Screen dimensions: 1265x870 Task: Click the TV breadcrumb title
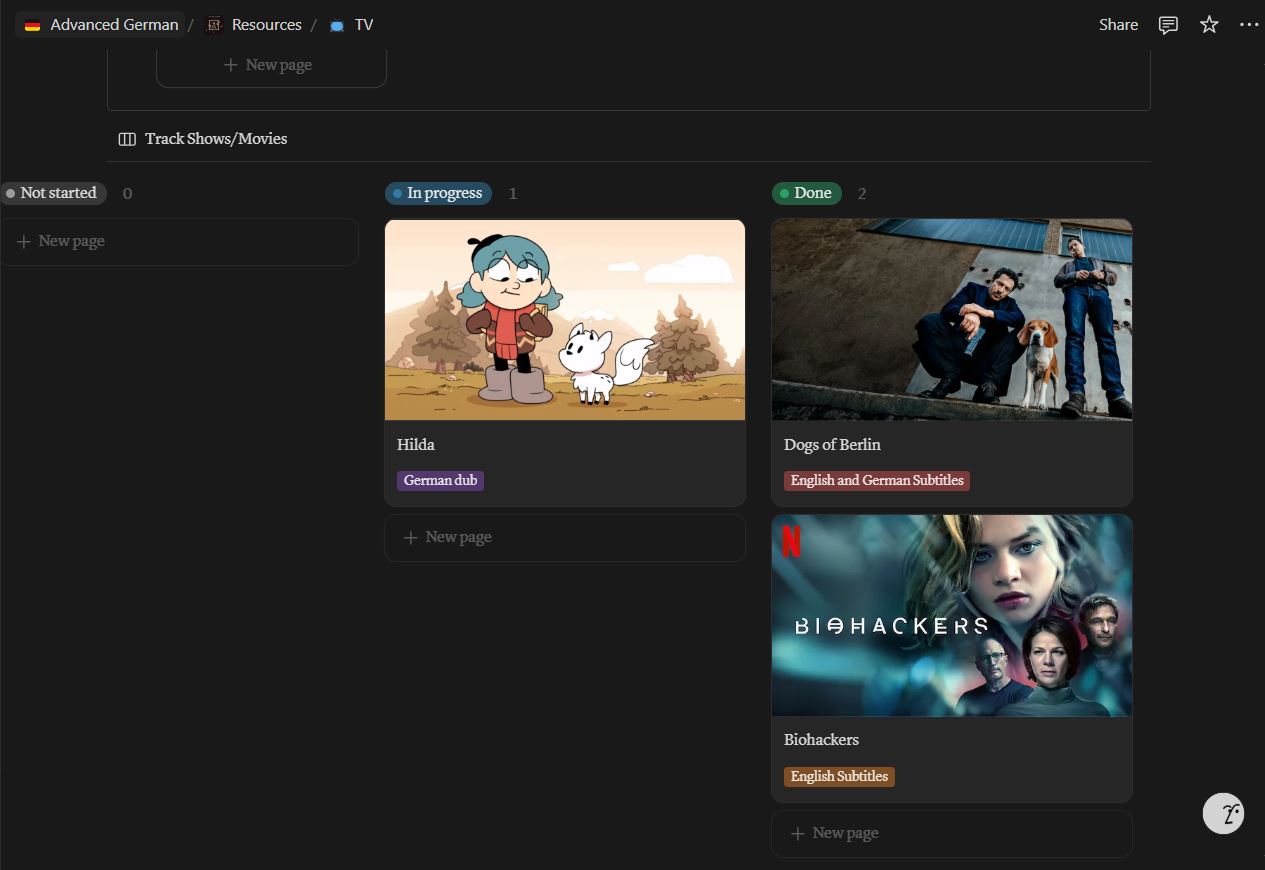click(x=364, y=25)
